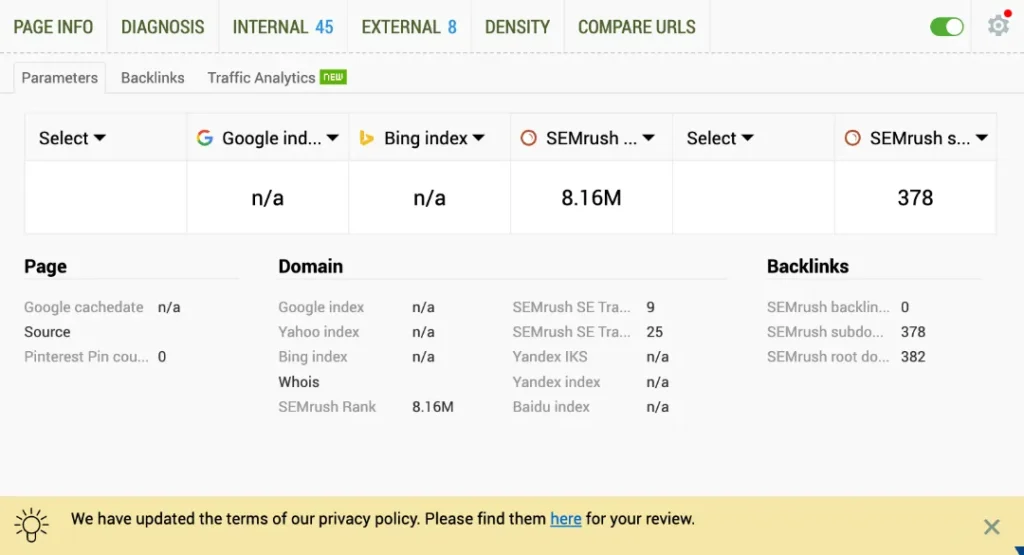Viewport: 1024px width, 555px height.
Task: Open the EXTERNAL 8 links tab
Action: (409, 27)
